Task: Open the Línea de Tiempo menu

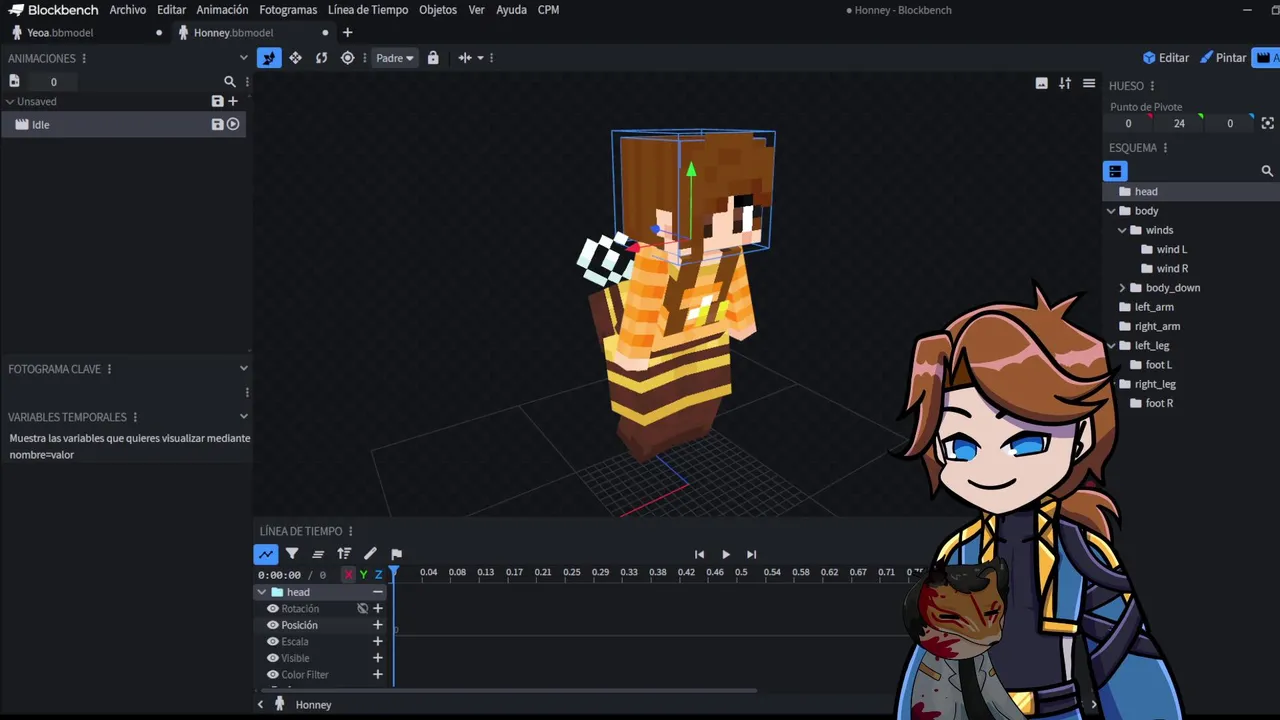Action: pyautogui.click(x=368, y=10)
